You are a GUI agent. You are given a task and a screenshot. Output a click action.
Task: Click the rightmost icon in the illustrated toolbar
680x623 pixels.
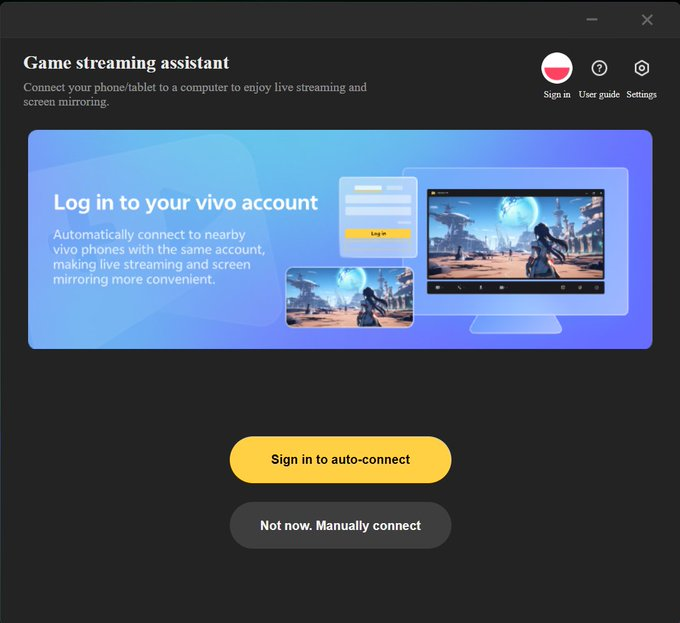click(x=597, y=287)
